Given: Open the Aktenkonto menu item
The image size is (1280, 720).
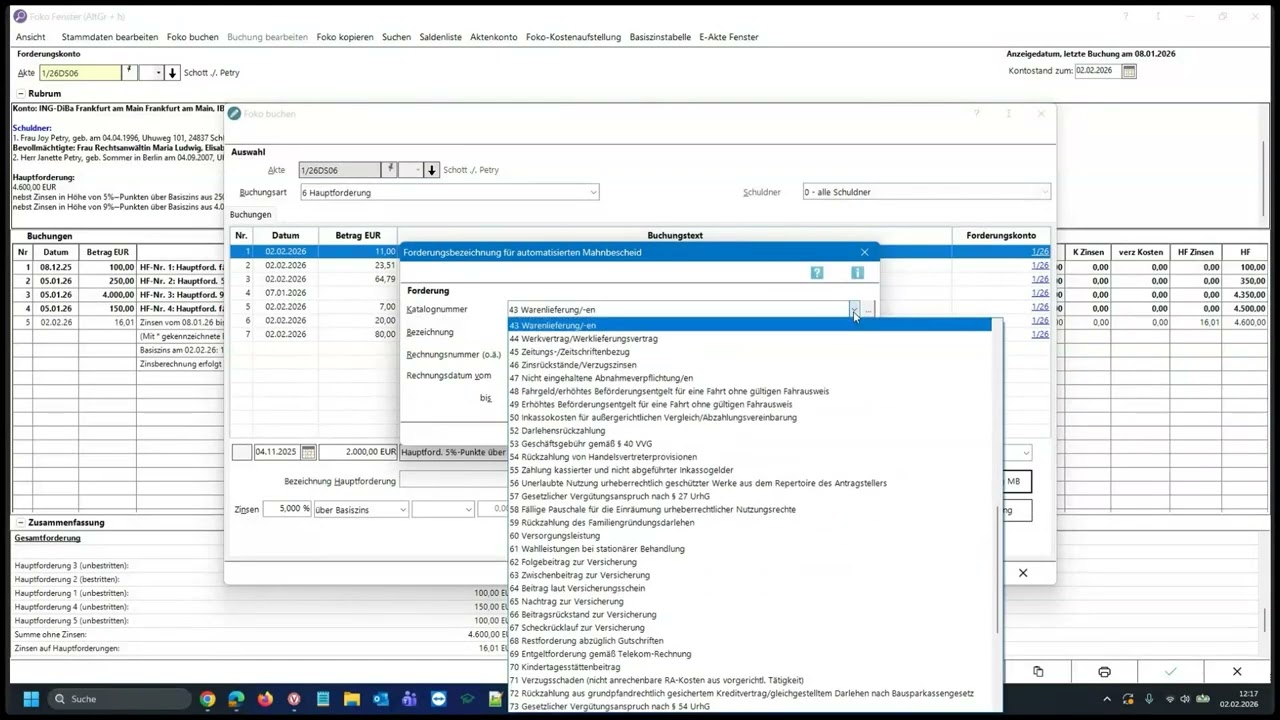Looking at the screenshot, I should pyautogui.click(x=494, y=37).
